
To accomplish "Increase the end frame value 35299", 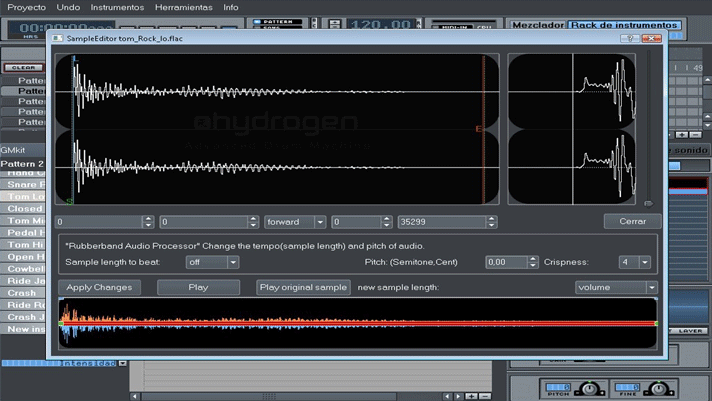I will [491, 219].
